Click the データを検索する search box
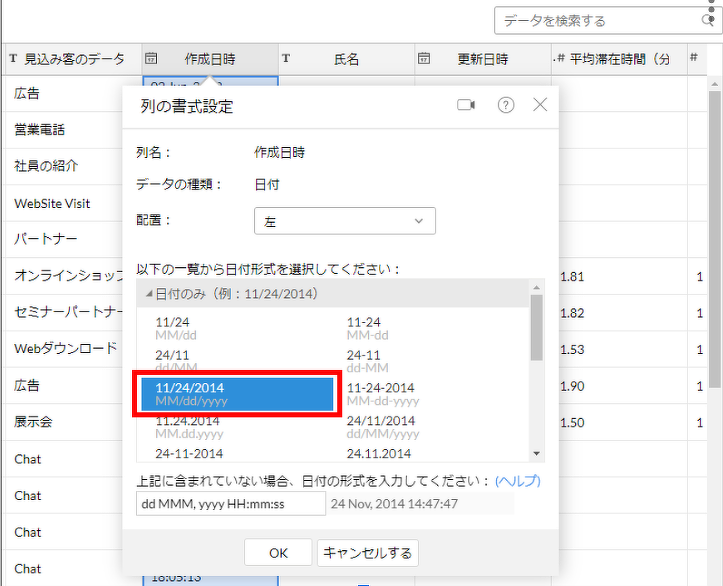This screenshot has height=586, width=723. point(597,20)
